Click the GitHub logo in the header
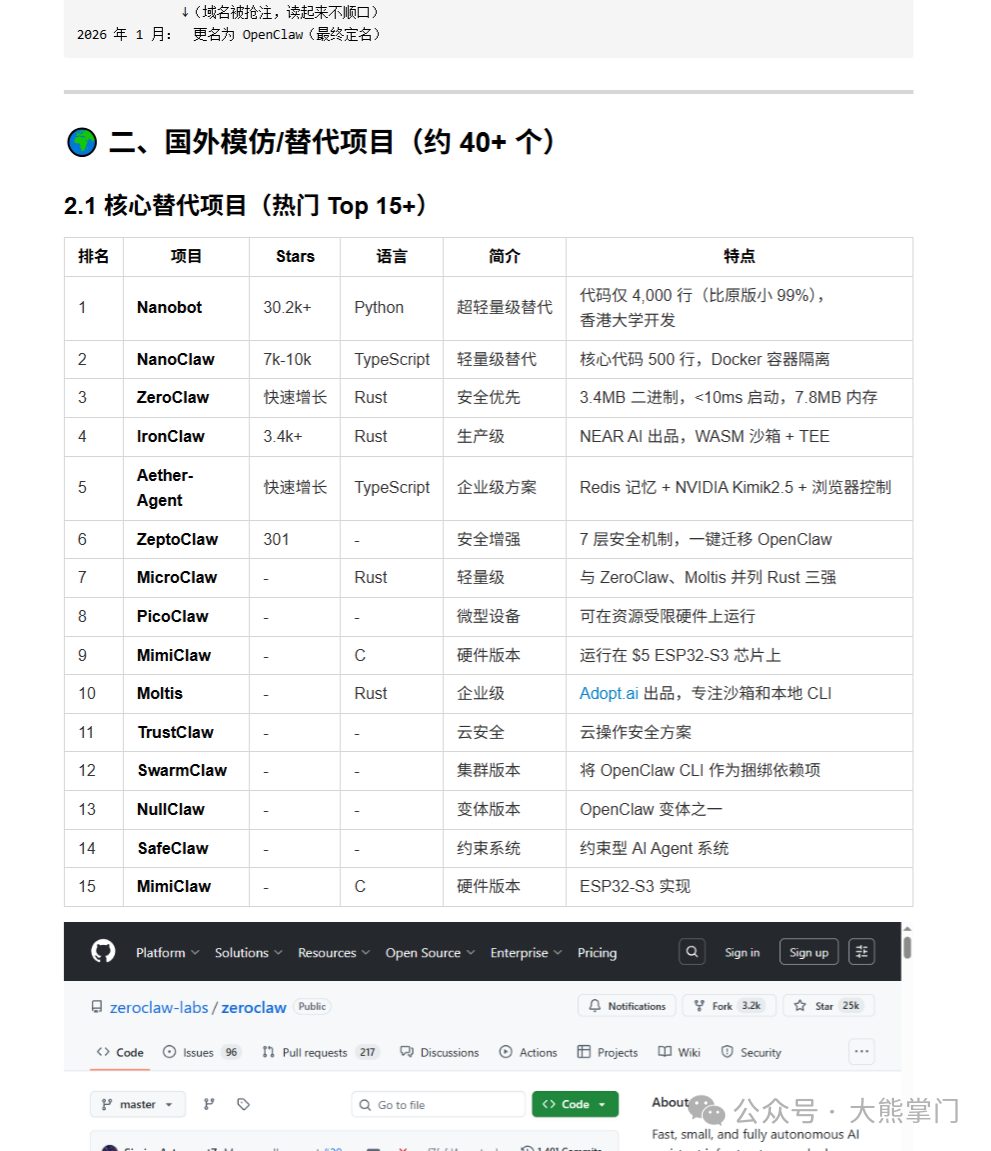Viewport: 991px width, 1151px height. coord(101,952)
